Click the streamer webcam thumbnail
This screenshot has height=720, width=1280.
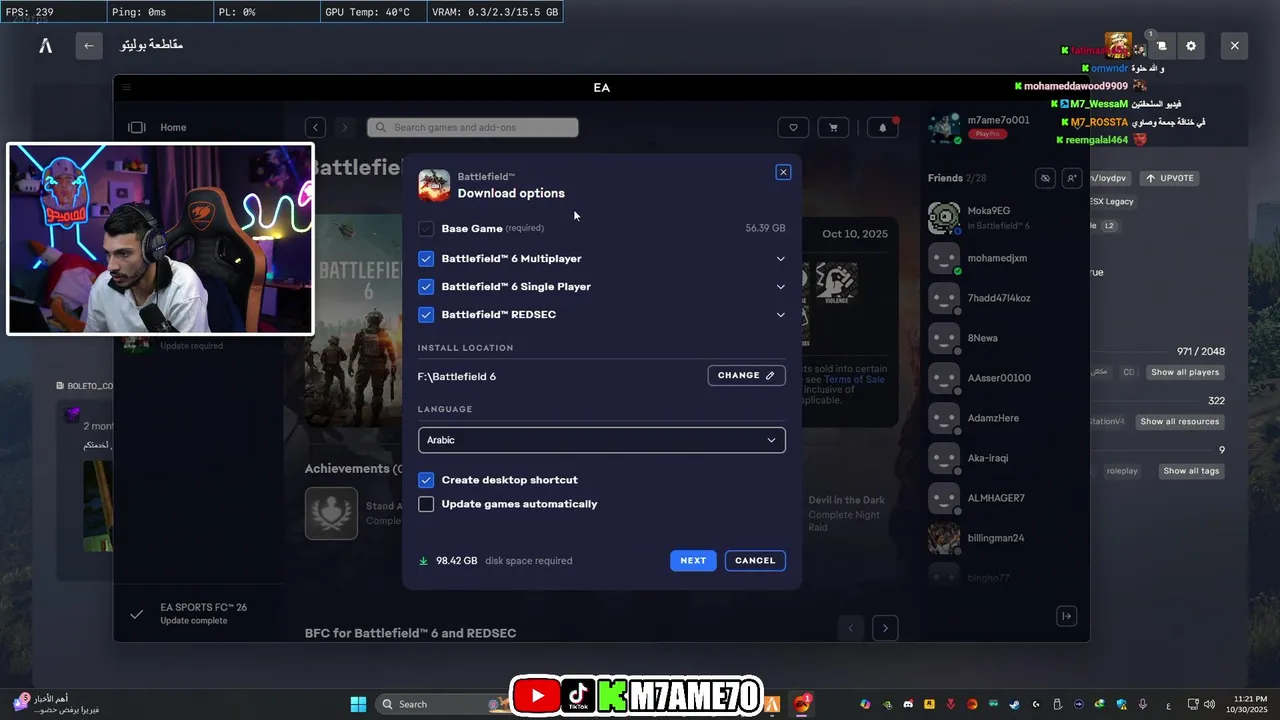160,238
